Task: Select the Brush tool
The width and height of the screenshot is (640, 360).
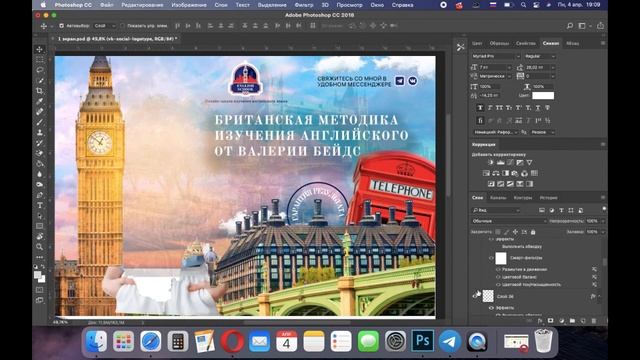Action: click(40, 122)
